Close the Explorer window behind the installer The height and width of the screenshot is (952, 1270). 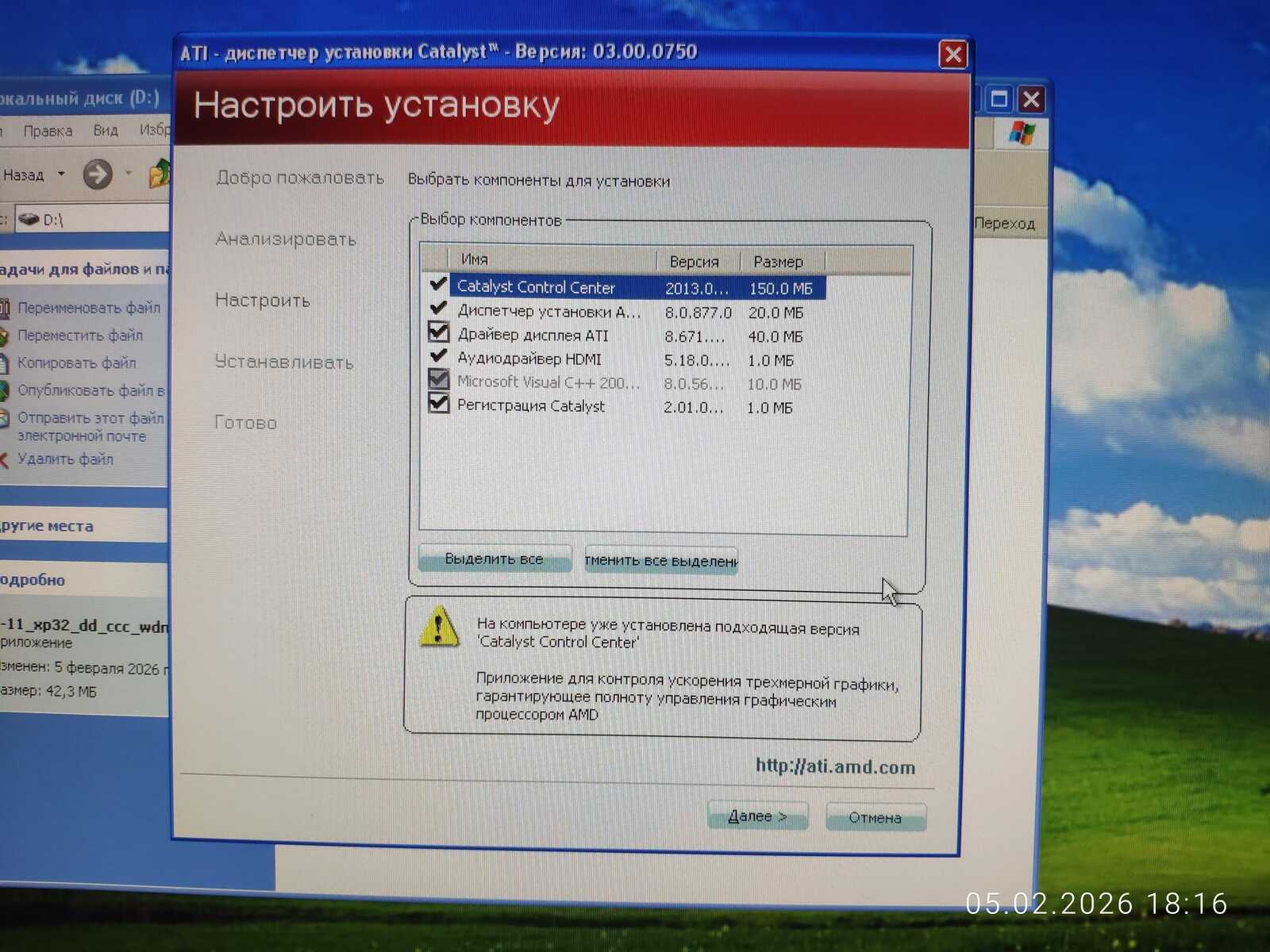[x=1031, y=99]
